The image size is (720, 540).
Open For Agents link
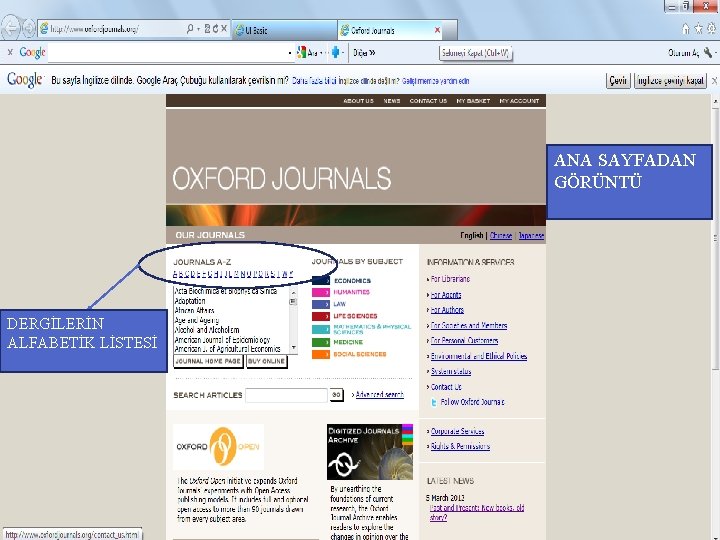pyautogui.click(x=446, y=295)
